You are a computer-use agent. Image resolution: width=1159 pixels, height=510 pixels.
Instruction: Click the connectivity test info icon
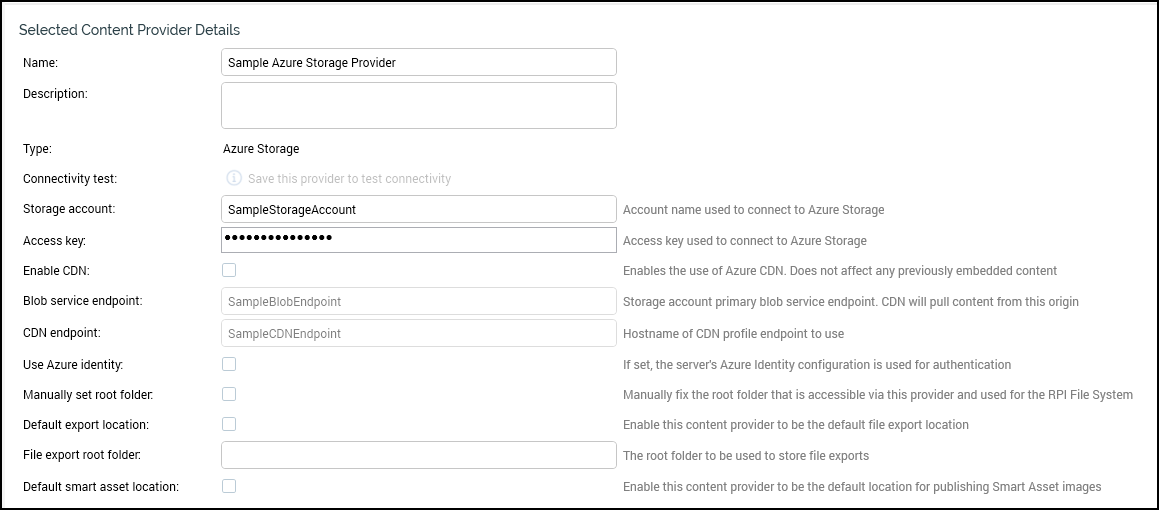(x=234, y=178)
